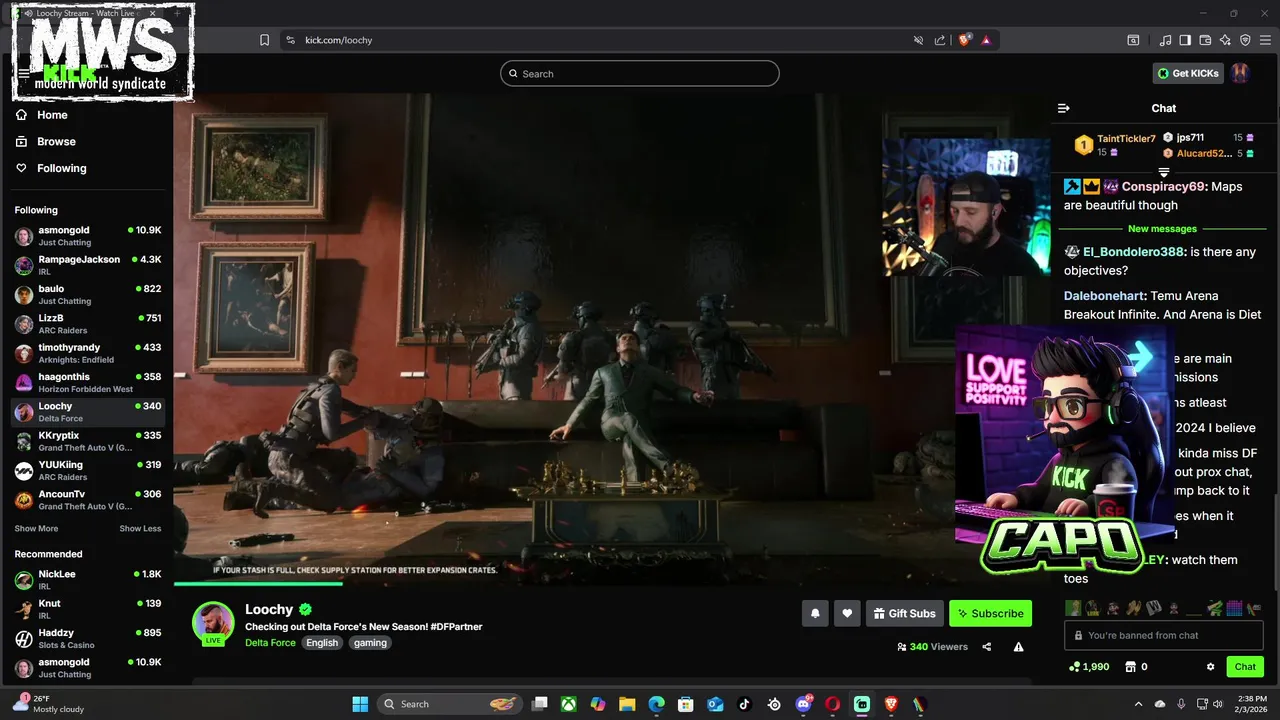
Task: Click the Get KICKs button
Action: [x=1188, y=73]
